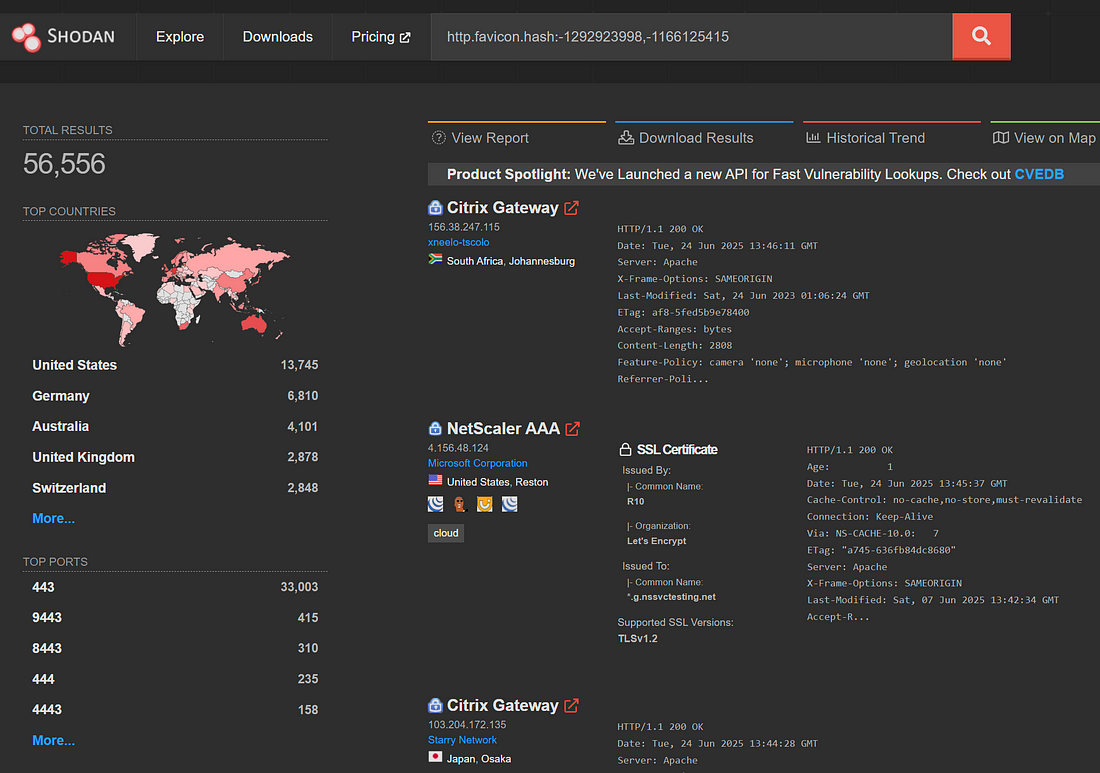Click the lock icon beside NetScaler AAA
Viewport: 1100px width, 773px height.
click(x=435, y=429)
